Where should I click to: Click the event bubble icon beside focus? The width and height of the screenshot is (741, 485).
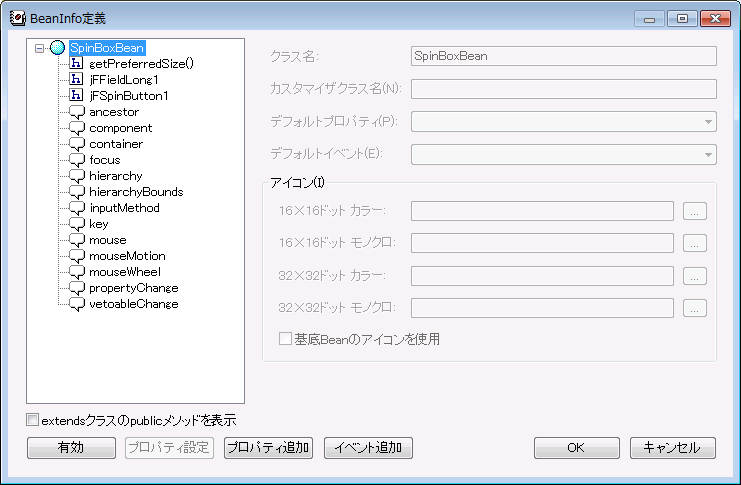coord(77,161)
